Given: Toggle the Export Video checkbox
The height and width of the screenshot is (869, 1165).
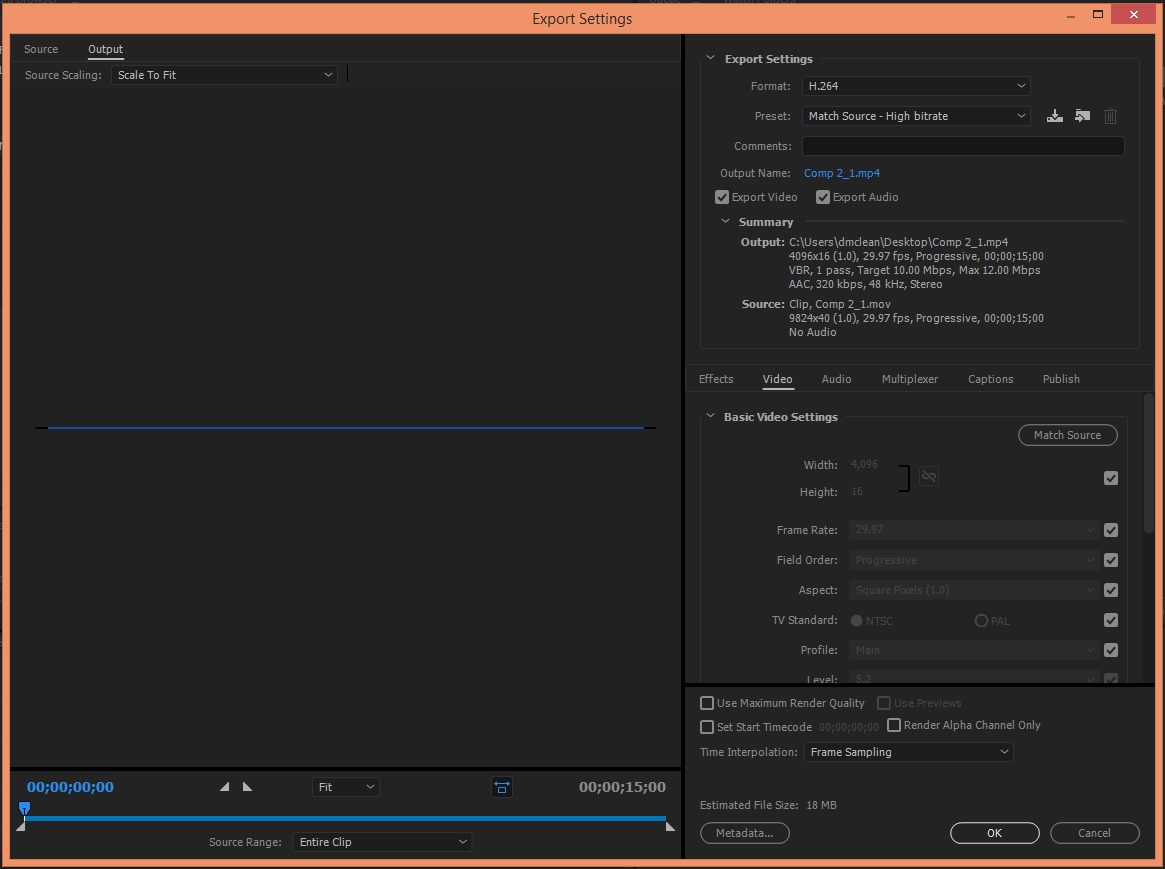Looking at the screenshot, I should [x=722, y=197].
